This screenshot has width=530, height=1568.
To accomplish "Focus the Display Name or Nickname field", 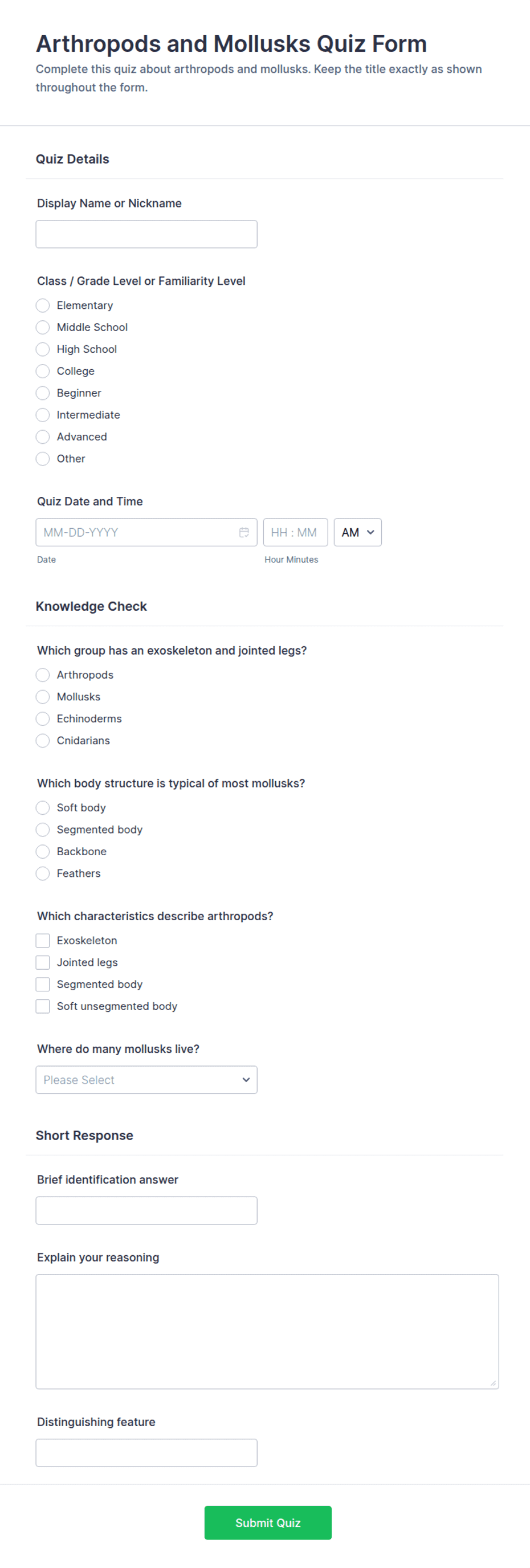I will pyautogui.click(x=146, y=234).
